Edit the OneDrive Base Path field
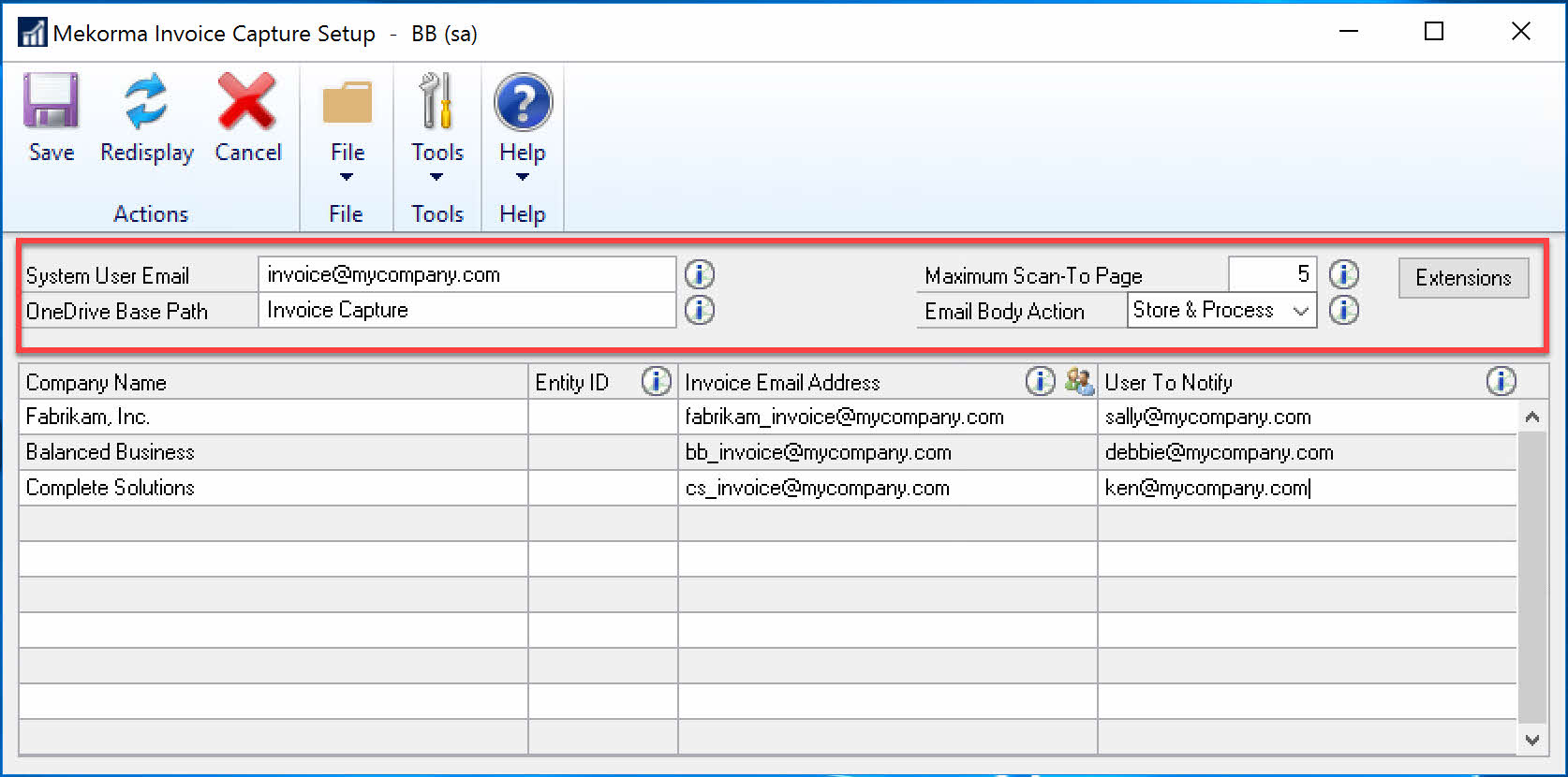The height and width of the screenshot is (777, 1568). [466, 310]
